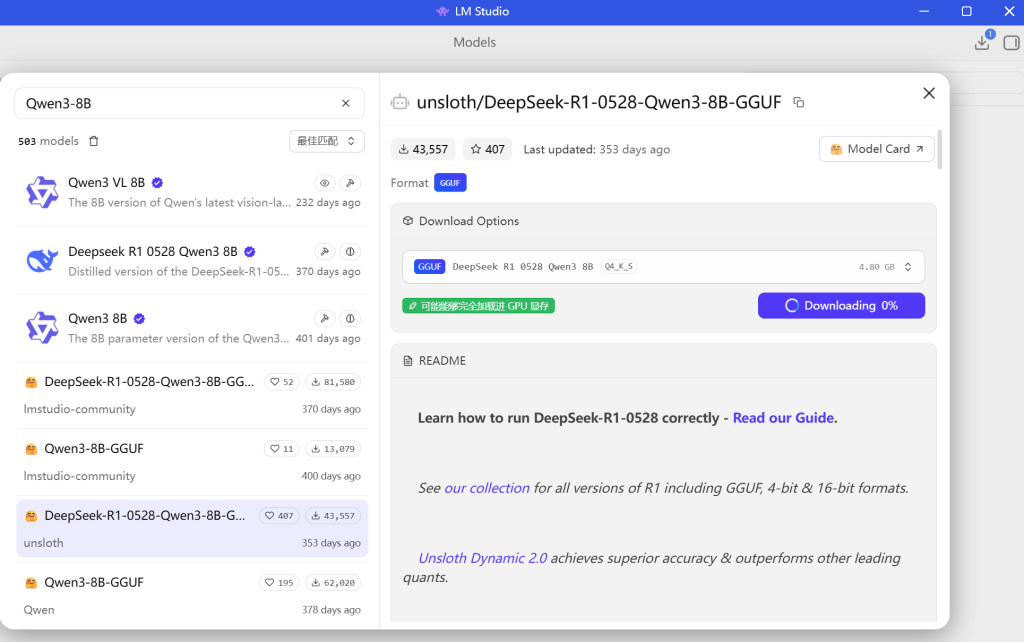The image size is (1024, 642).
Task: Select the Deepseek R1 0528 Qwen3 8B staff pick
Action: pos(192,261)
